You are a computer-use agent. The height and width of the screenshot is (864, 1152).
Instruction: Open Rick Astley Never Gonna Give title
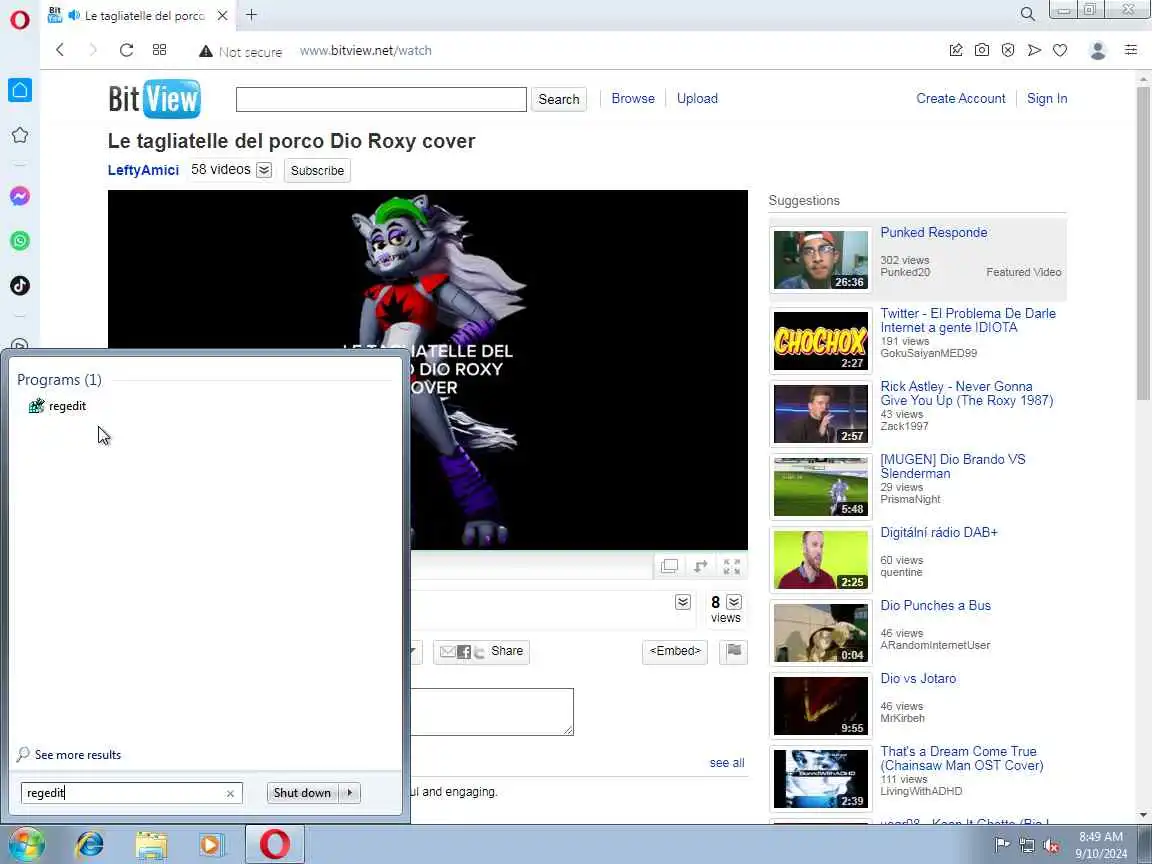[x=967, y=393]
